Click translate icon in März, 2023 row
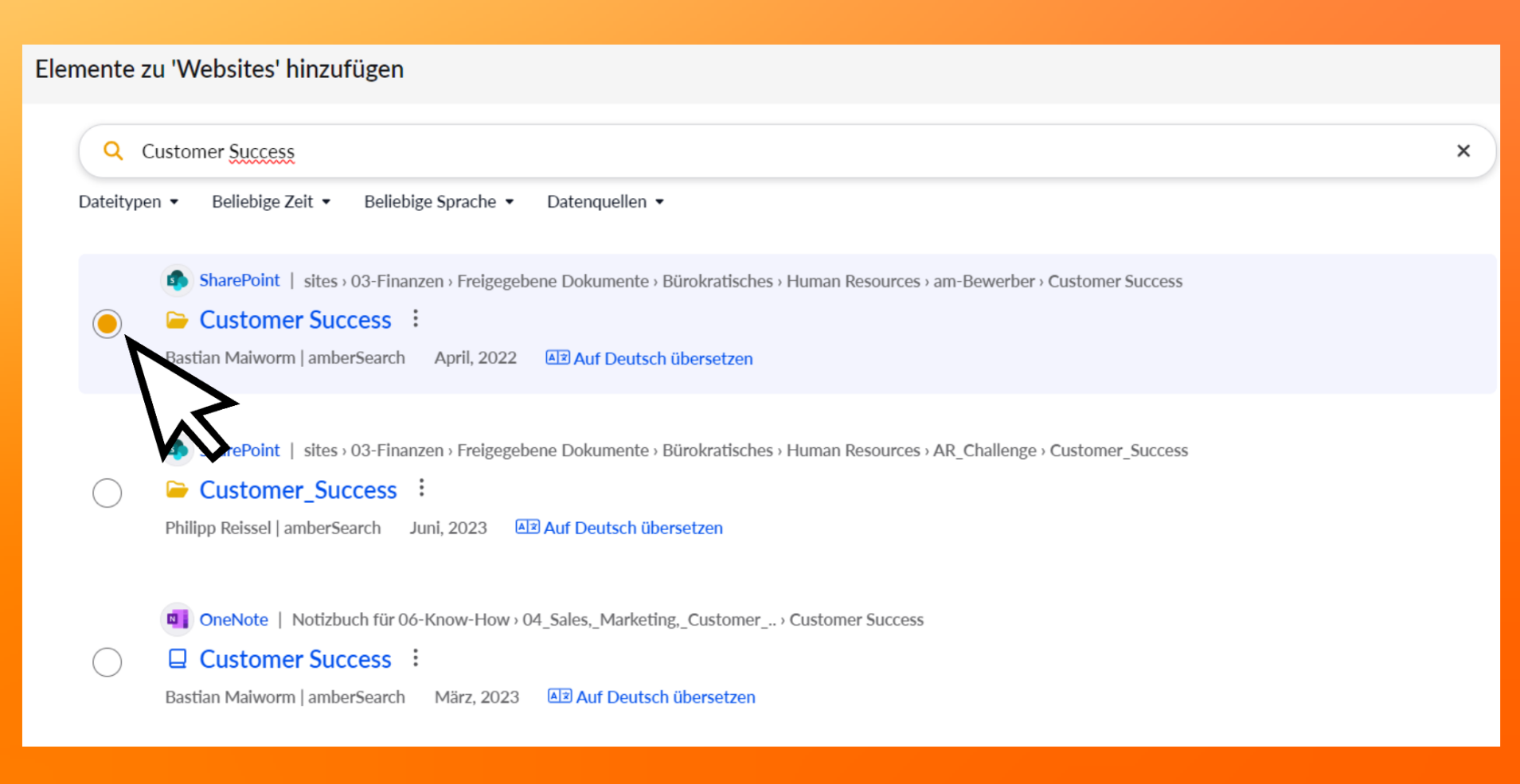The image size is (1520, 784). point(560,696)
